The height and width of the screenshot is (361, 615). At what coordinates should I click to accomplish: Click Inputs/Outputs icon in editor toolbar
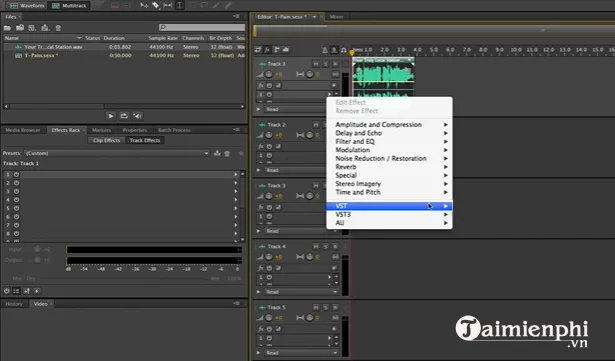(258, 49)
